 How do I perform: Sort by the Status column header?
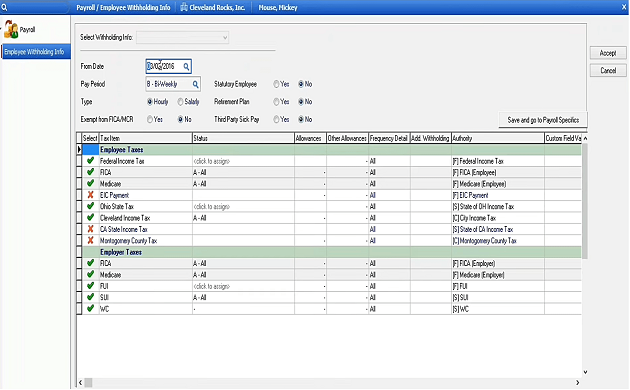[x=243, y=138]
